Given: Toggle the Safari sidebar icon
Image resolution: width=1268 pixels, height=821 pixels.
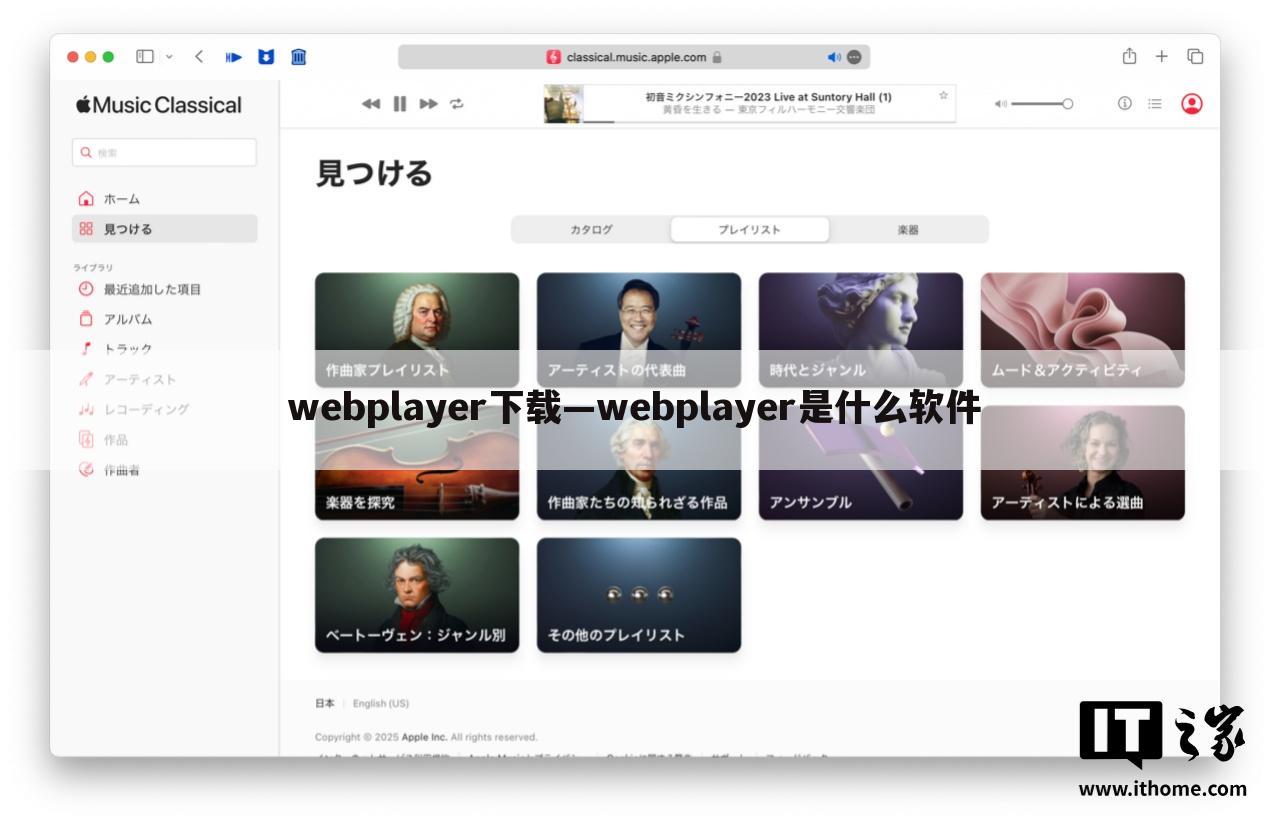Looking at the screenshot, I should coord(145,57).
